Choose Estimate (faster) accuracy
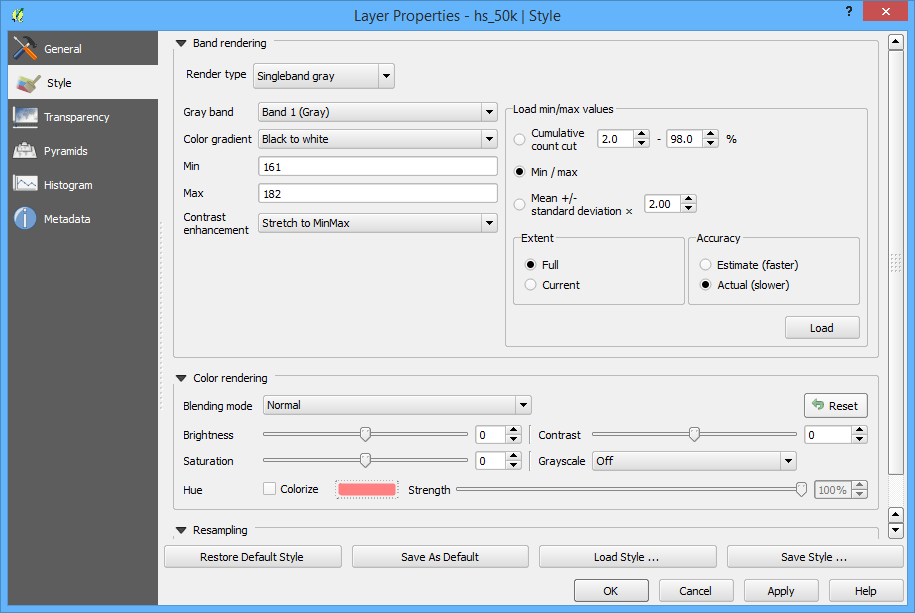The image size is (915, 613). [x=706, y=264]
